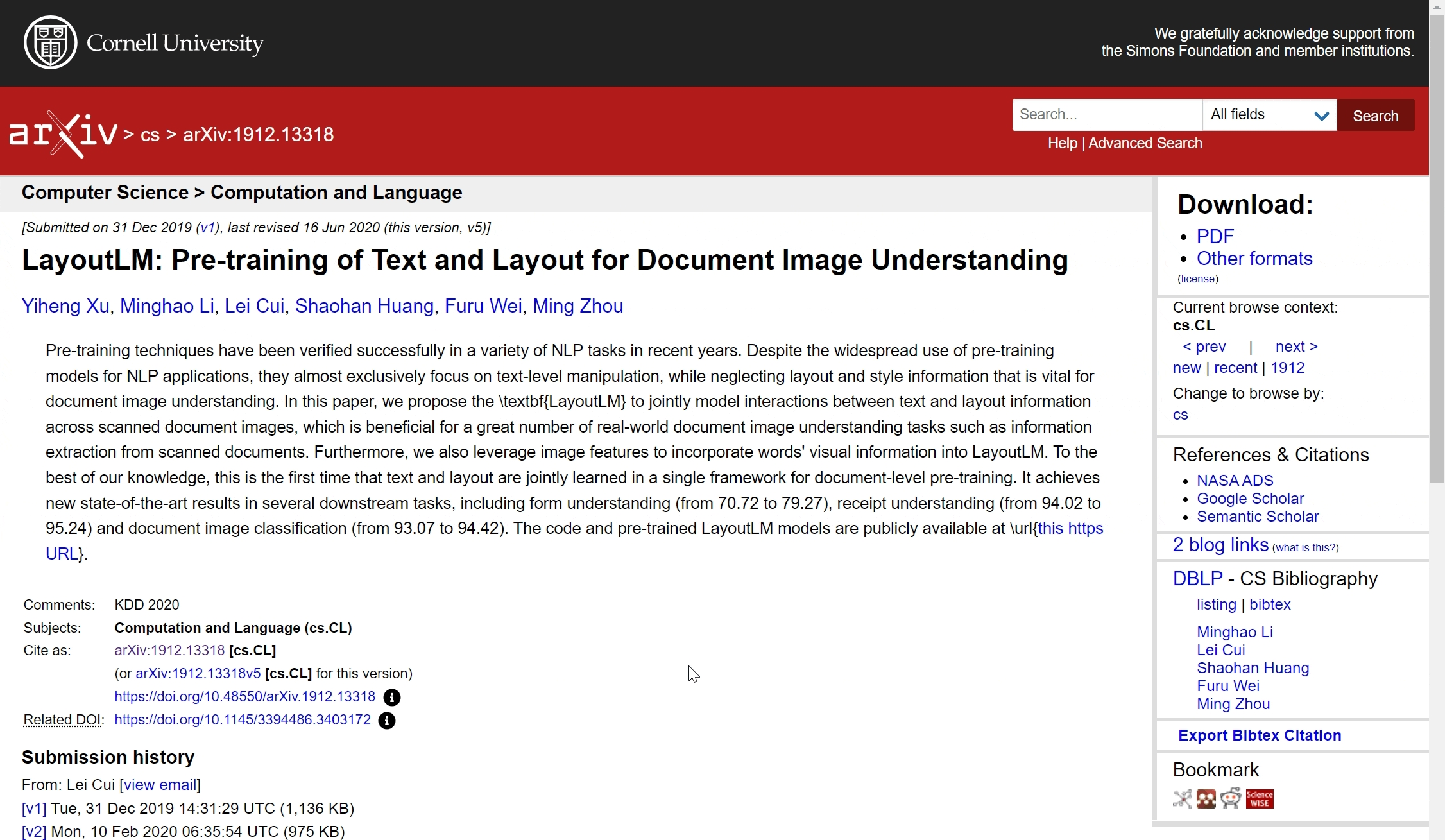The width and height of the screenshot is (1445, 840).
Task: Open the All fields search dropdown
Action: pos(1269,115)
